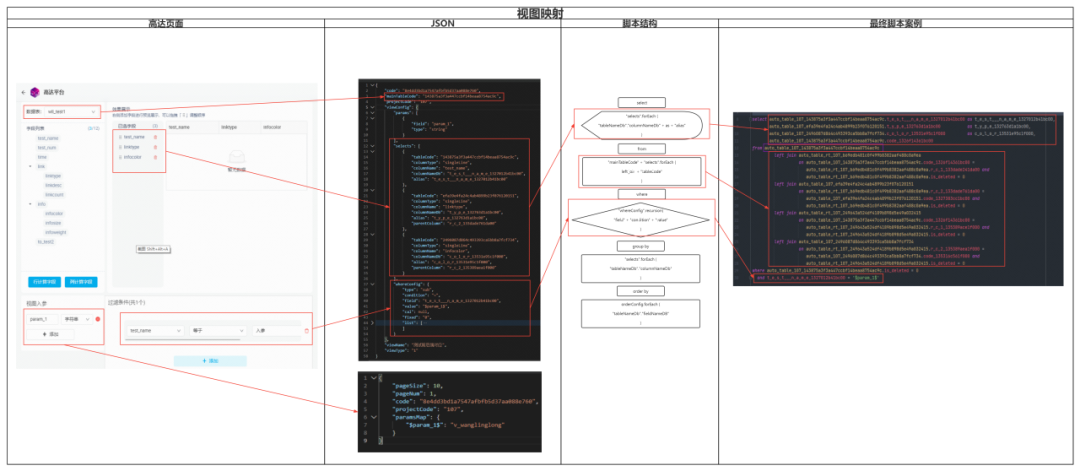
Task: Collapse the link node in field tree
Action: [30, 167]
